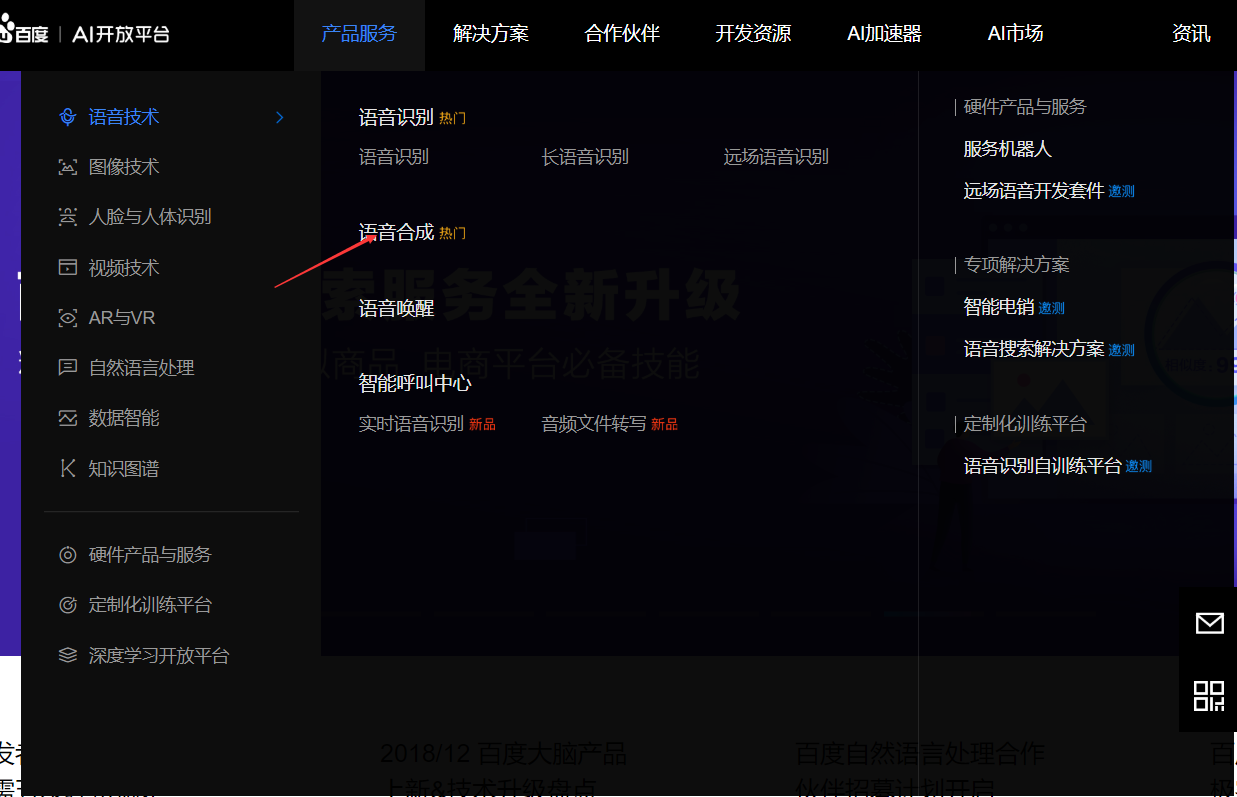Click the 定制化训练平台 right column heading
1237x797 pixels.
coord(1025,424)
